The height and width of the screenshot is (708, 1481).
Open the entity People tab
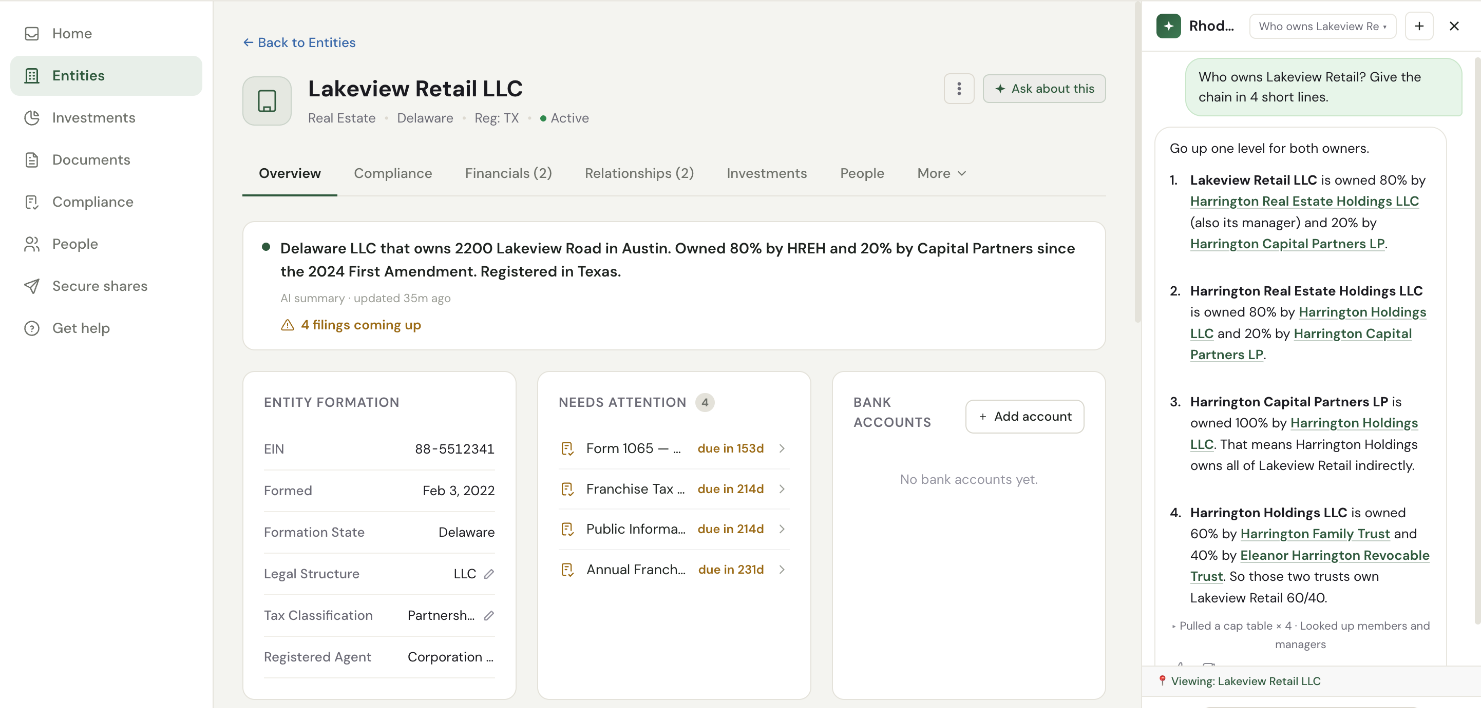tap(862, 173)
